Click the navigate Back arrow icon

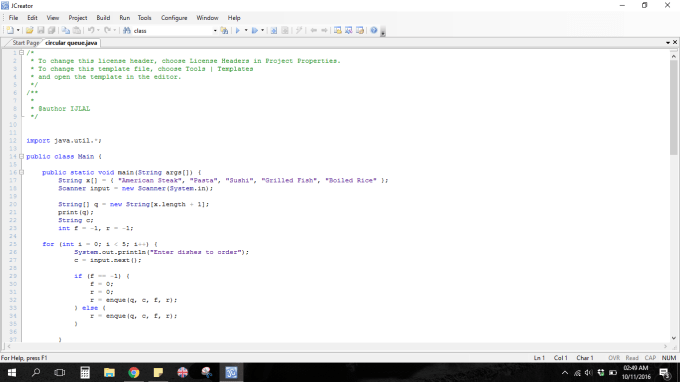pyautogui.click(x=314, y=30)
